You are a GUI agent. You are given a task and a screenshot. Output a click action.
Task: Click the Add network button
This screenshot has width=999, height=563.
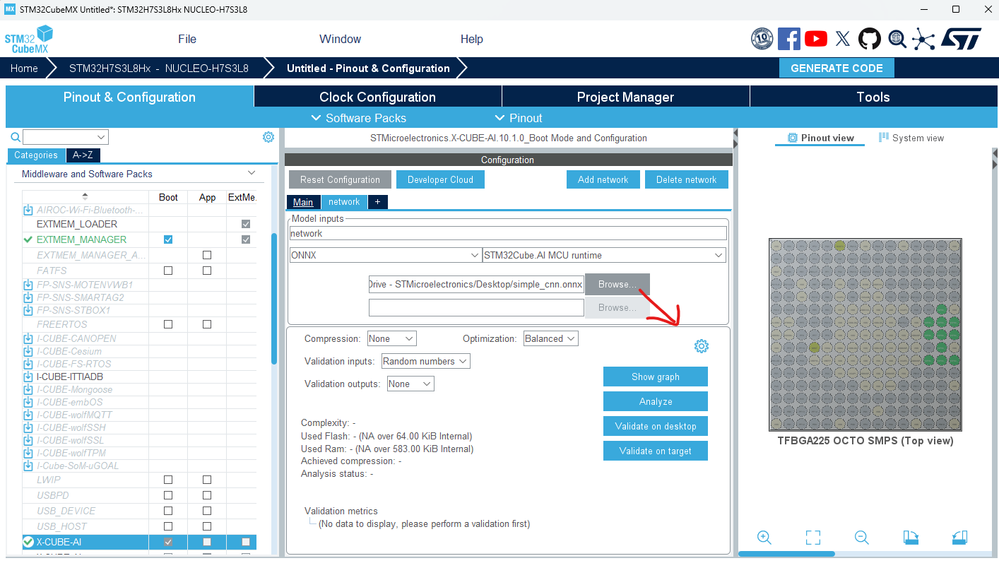(x=603, y=180)
